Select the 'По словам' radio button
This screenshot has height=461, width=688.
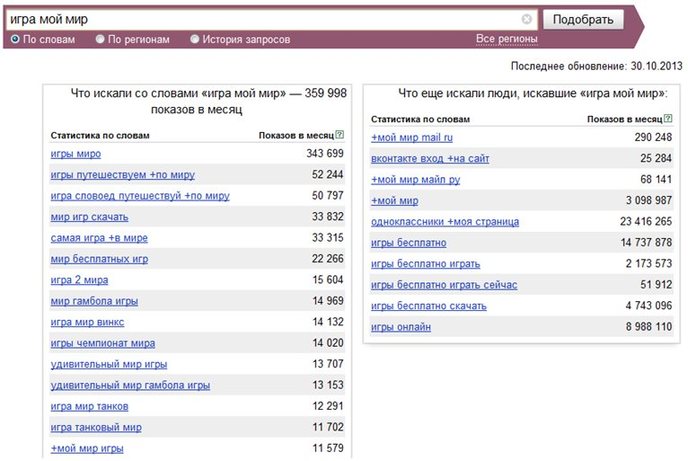tap(15, 39)
